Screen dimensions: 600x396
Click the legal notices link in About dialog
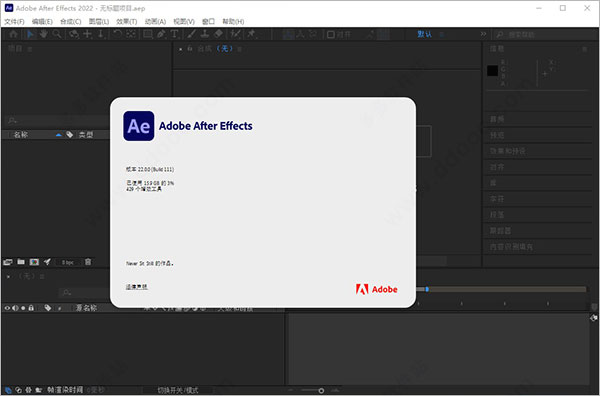[137, 287]
